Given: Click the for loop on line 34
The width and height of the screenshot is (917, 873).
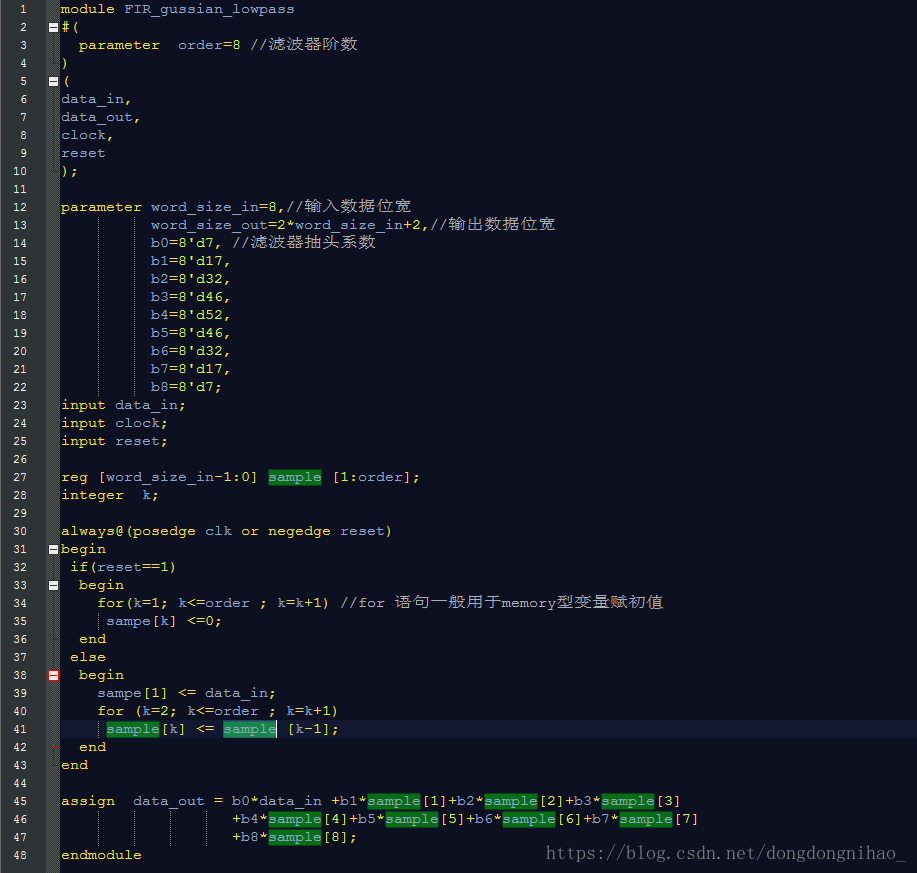Looking at the screenshot, I should (213, 603).
